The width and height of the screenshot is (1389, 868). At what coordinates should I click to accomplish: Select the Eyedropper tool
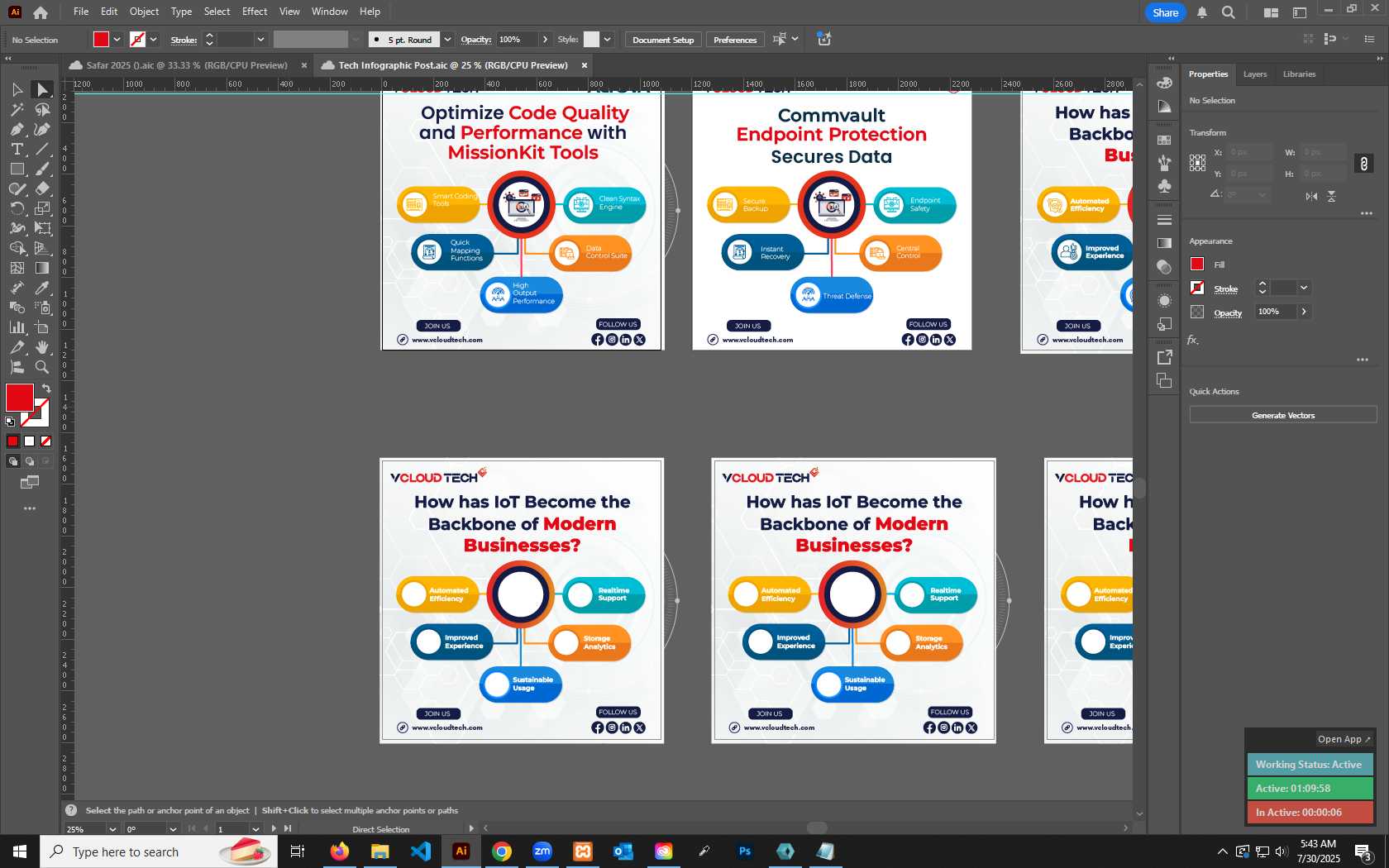42,288
